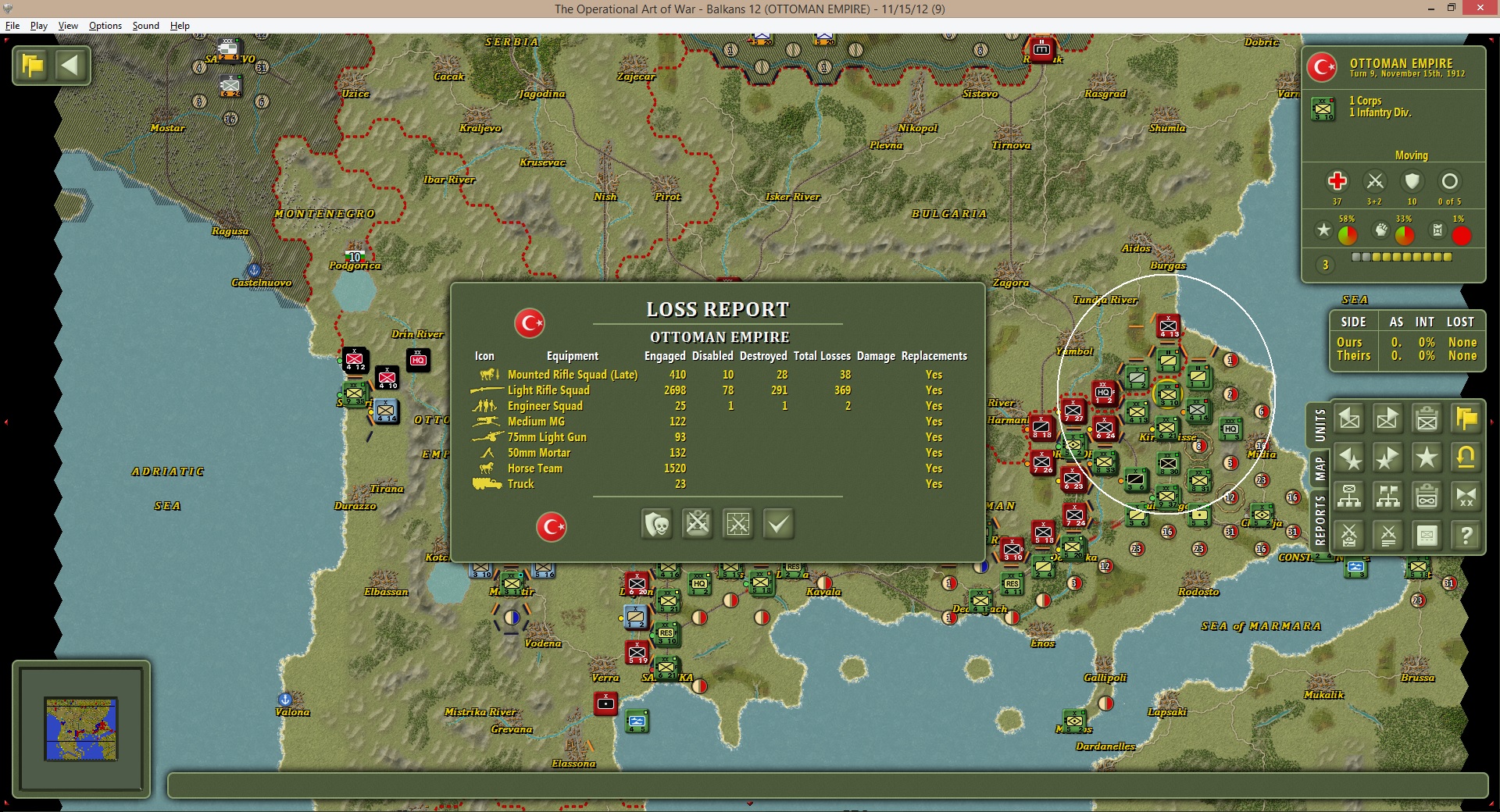Toggle the circle movement indicator

tap(1449, 181)
